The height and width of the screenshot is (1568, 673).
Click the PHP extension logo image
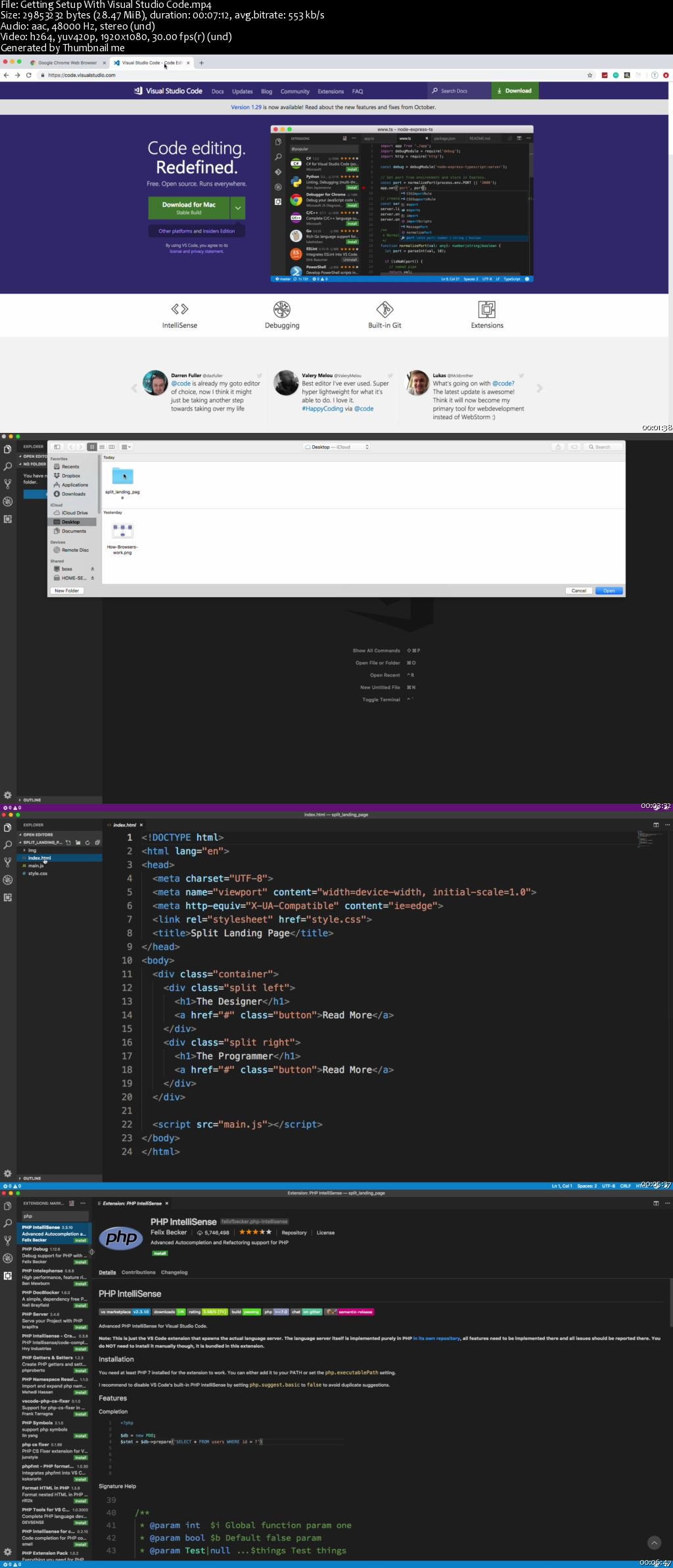122,1238
